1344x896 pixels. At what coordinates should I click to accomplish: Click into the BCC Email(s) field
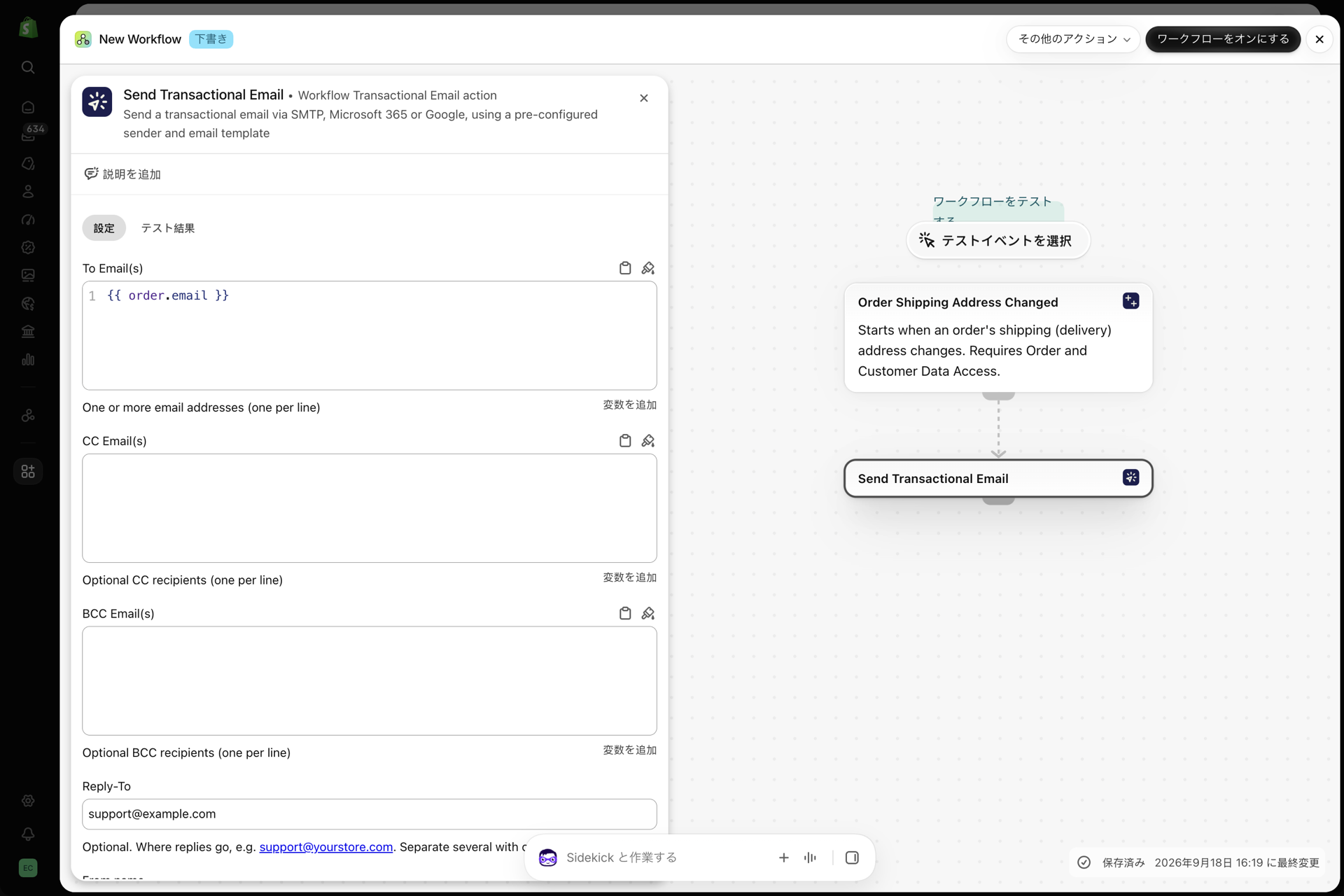click(370, 680)
